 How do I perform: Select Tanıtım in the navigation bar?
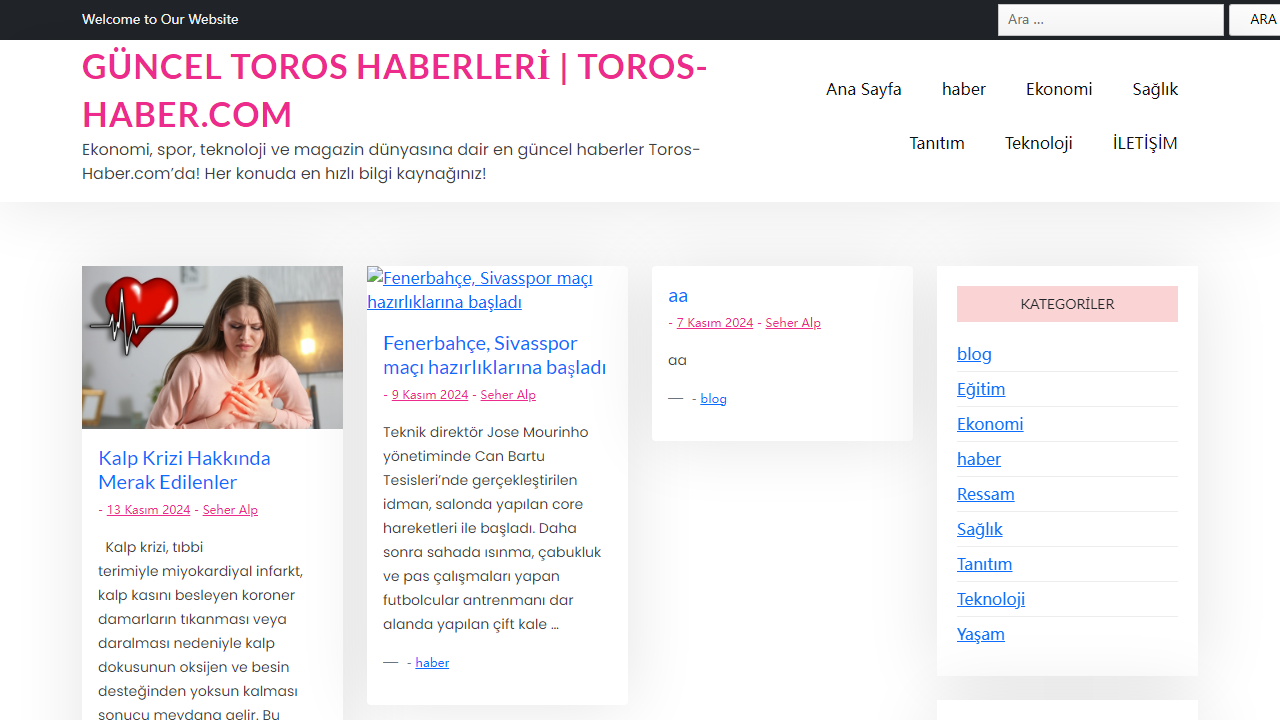(936, 143)
